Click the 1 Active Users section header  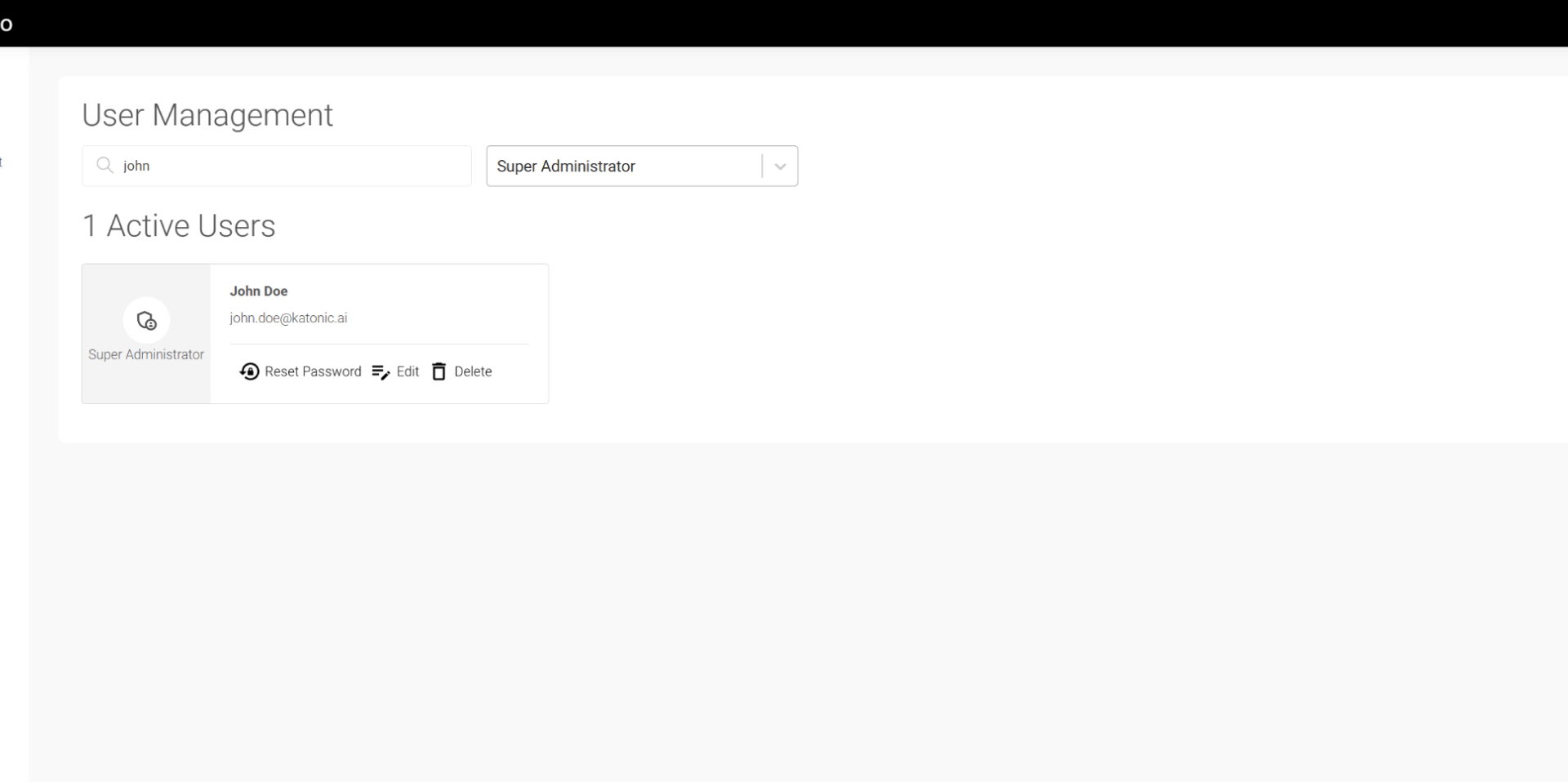[179, 226]
